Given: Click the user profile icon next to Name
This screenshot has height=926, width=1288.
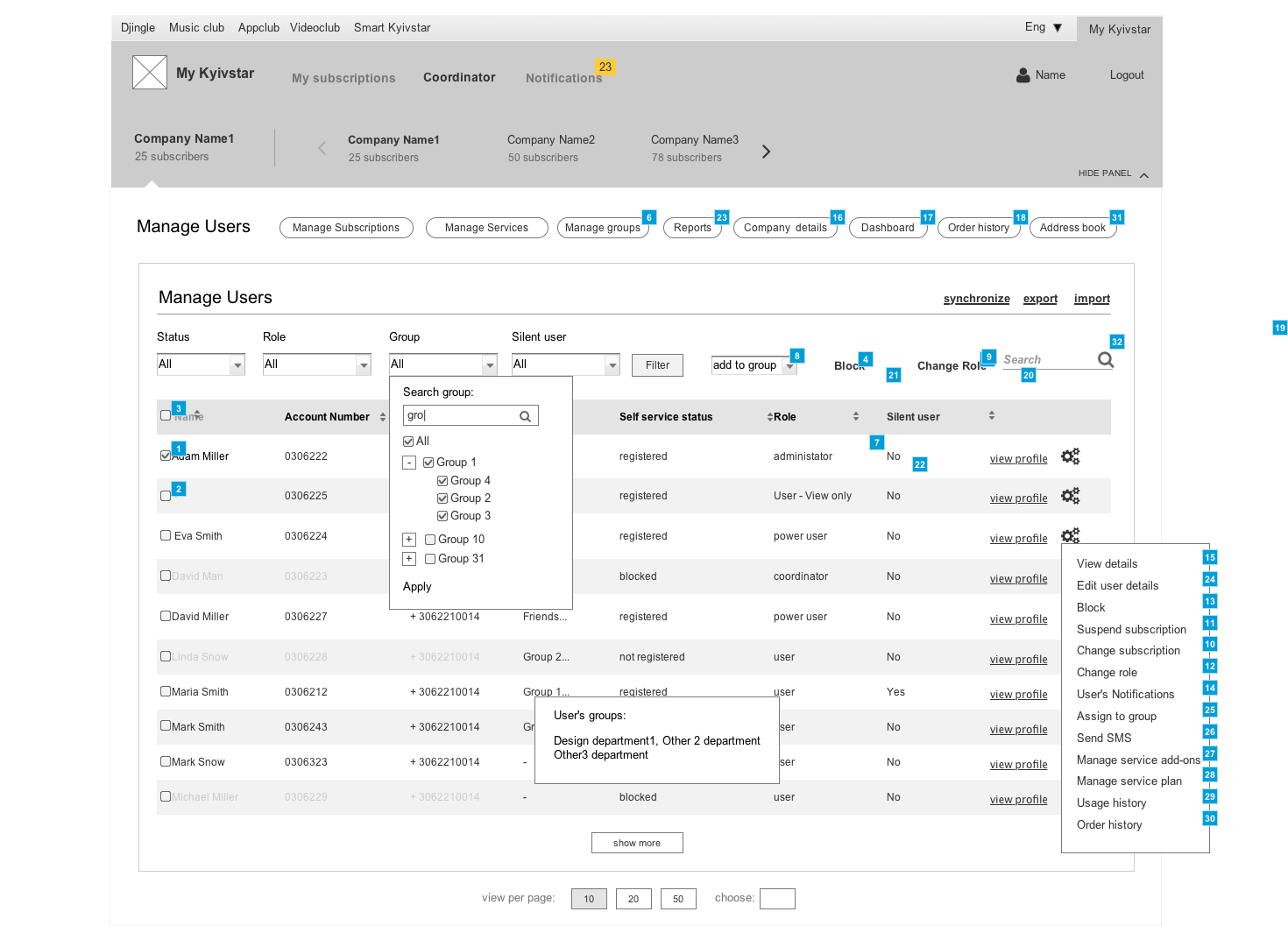Looking at the screenshot, I should [1023, 75].
